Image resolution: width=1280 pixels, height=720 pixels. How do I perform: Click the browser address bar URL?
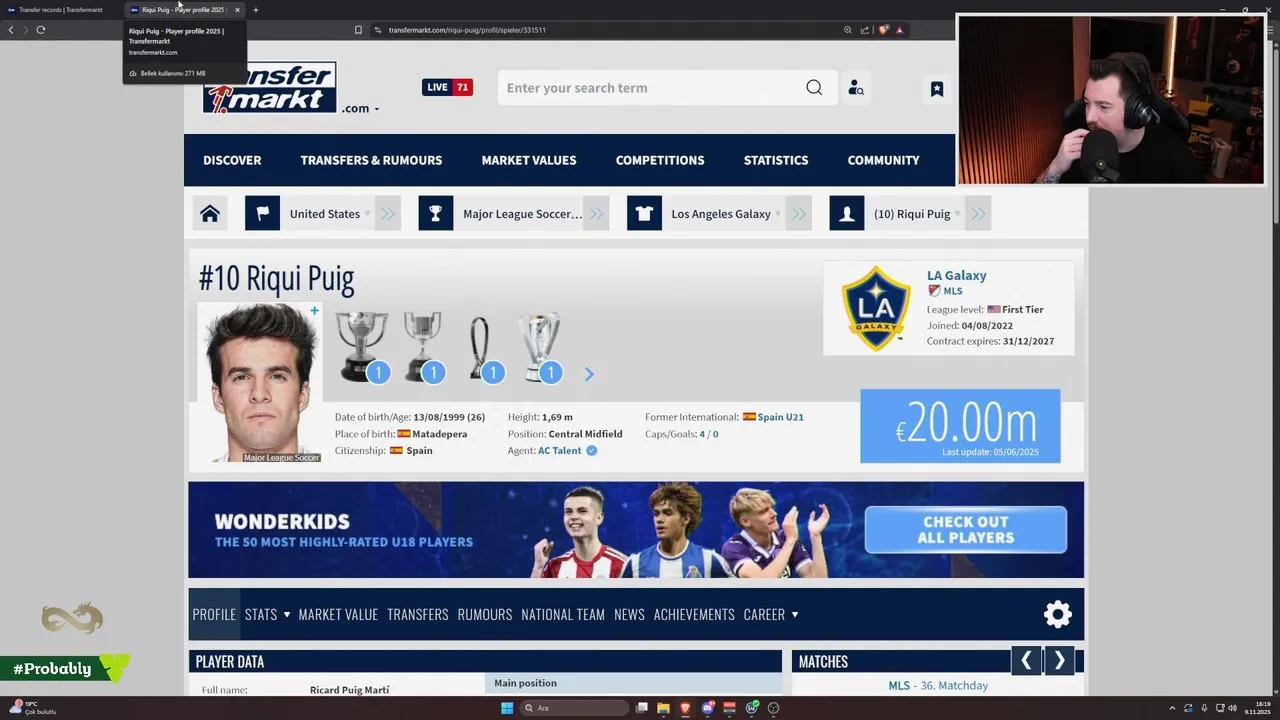[467, 30]
